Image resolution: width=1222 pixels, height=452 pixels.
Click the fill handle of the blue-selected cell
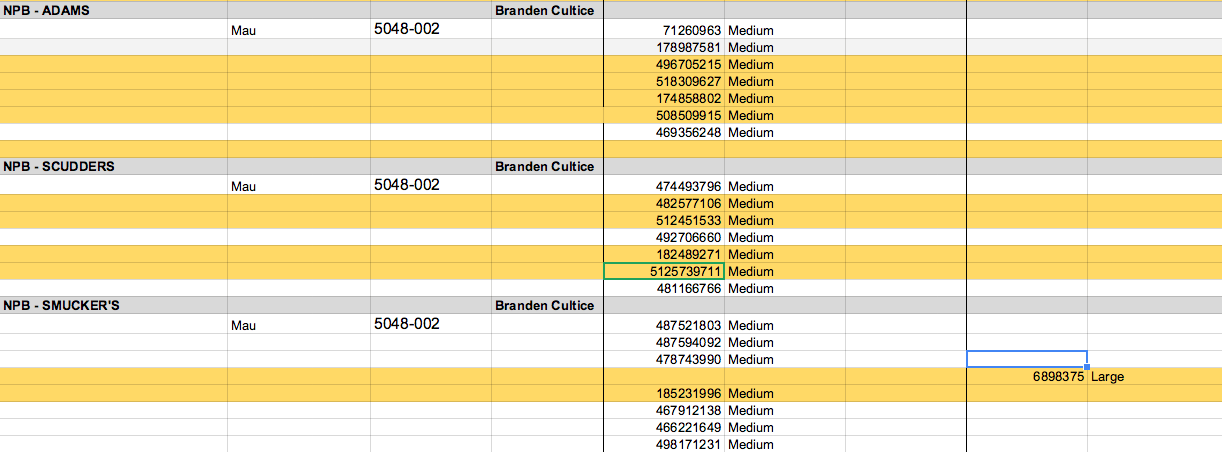[x=1087, y=367]
